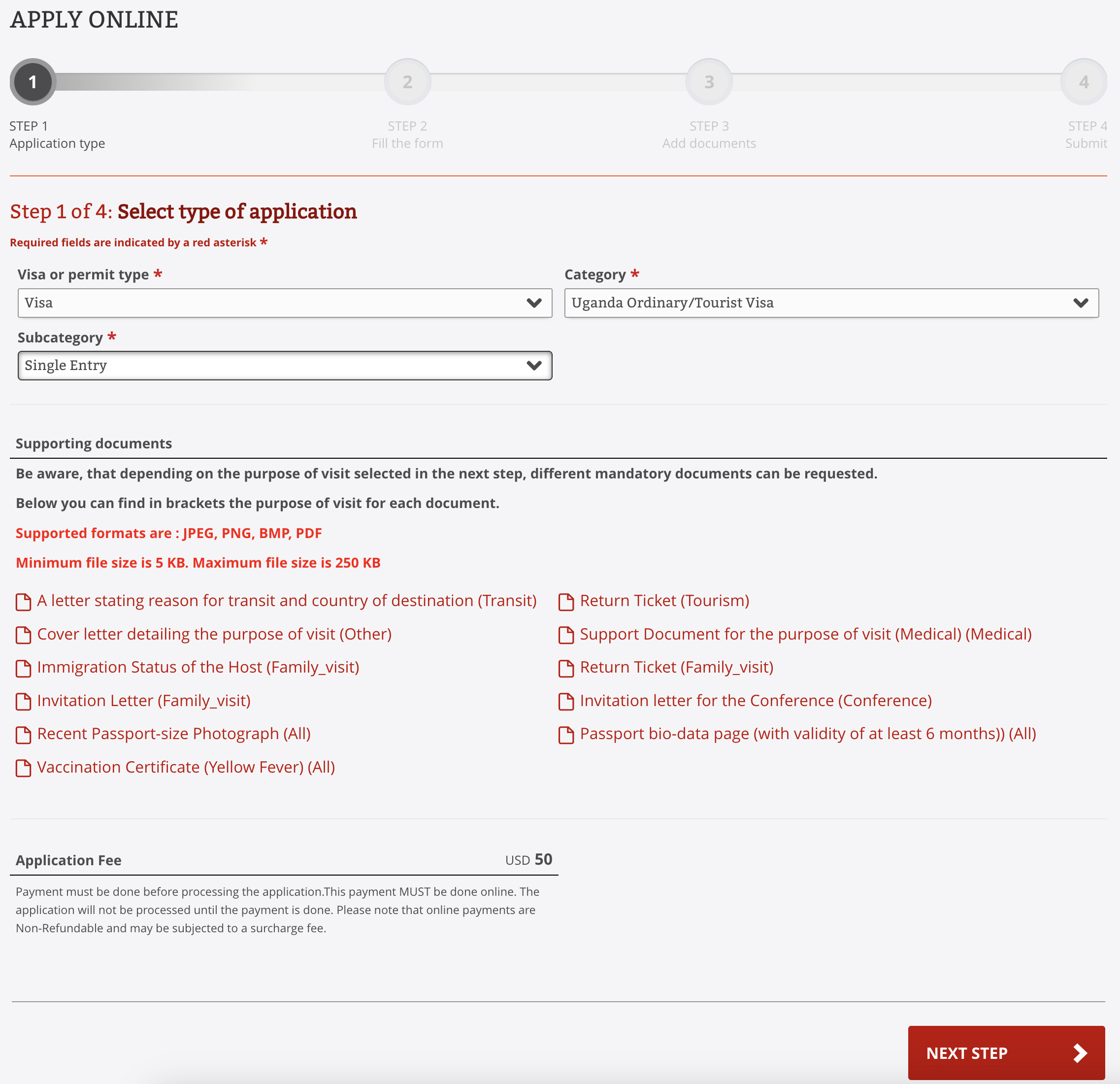1120x1084 pixels.
Task: Click step 4 Submit circle
Action: point(1084,82)
